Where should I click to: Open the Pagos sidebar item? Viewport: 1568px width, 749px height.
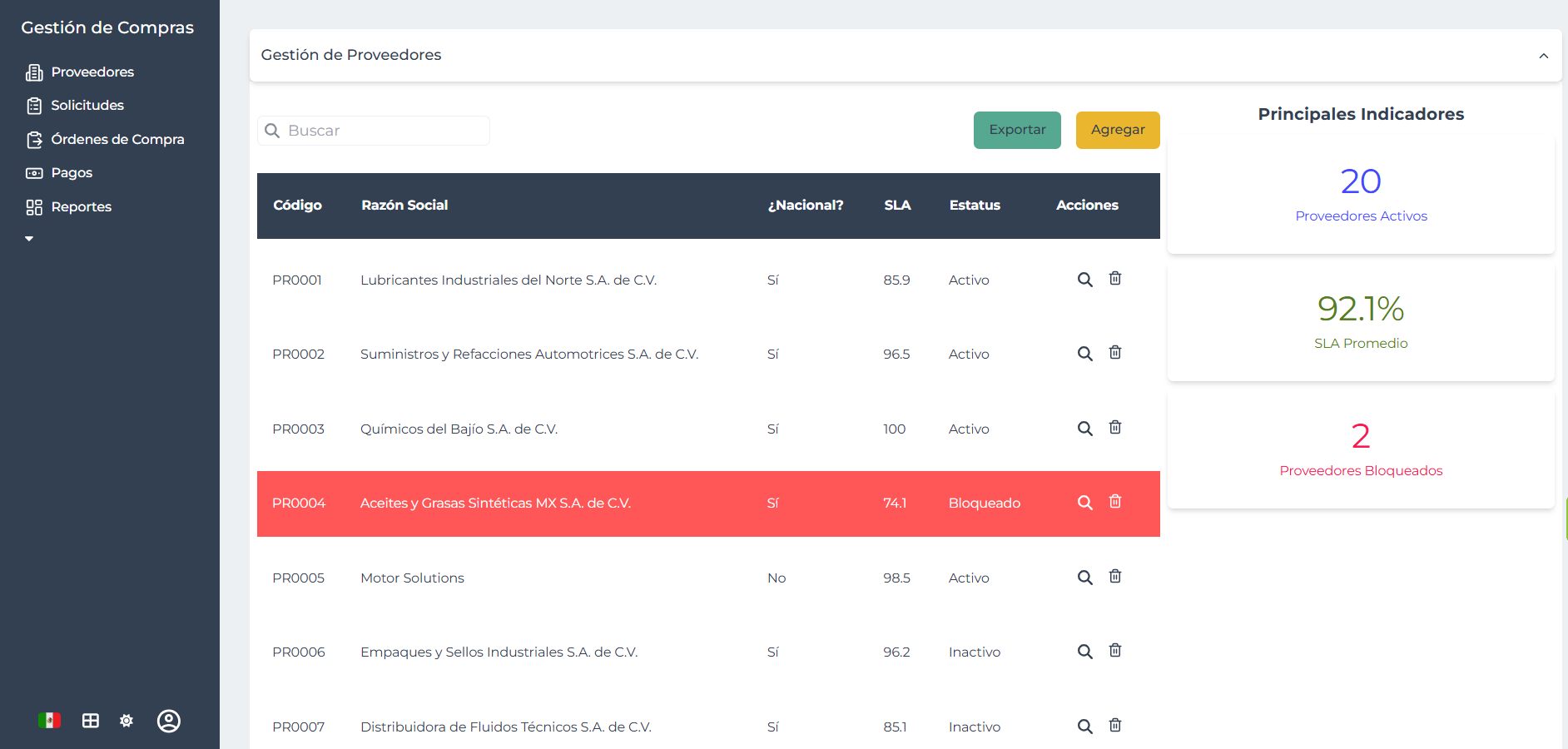[72, 173]
